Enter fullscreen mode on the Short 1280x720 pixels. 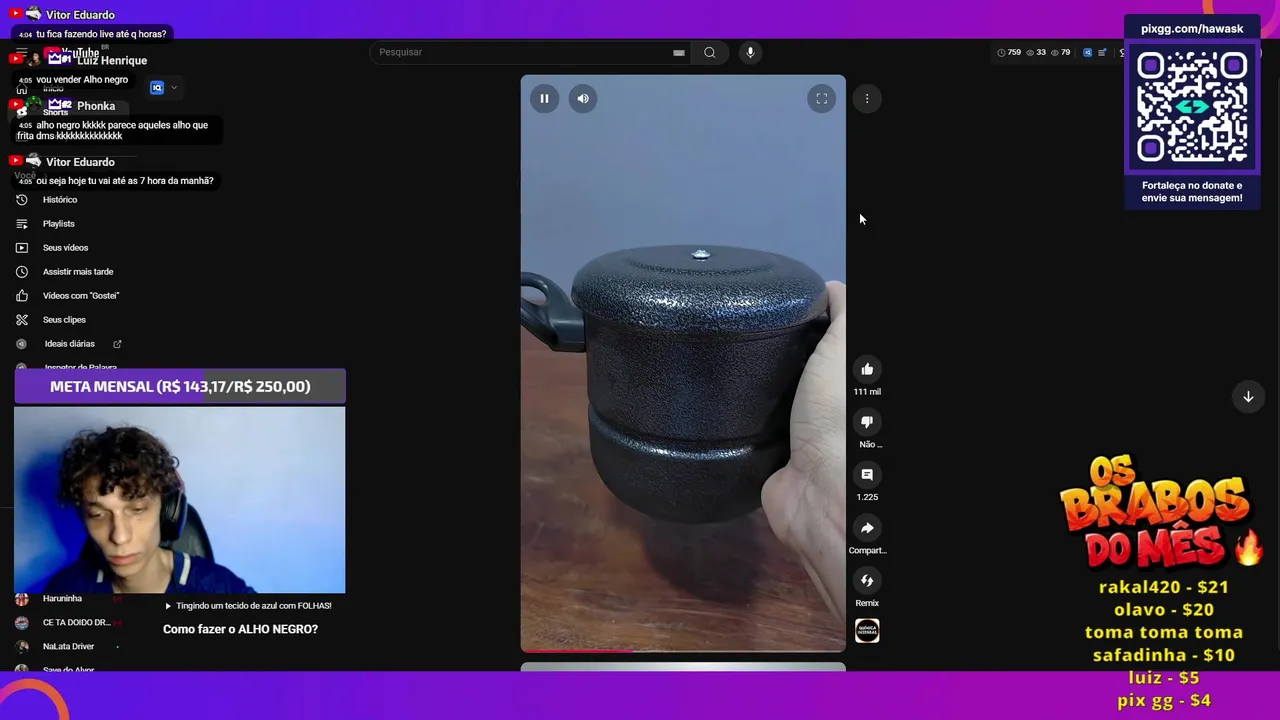pos(821,98)
